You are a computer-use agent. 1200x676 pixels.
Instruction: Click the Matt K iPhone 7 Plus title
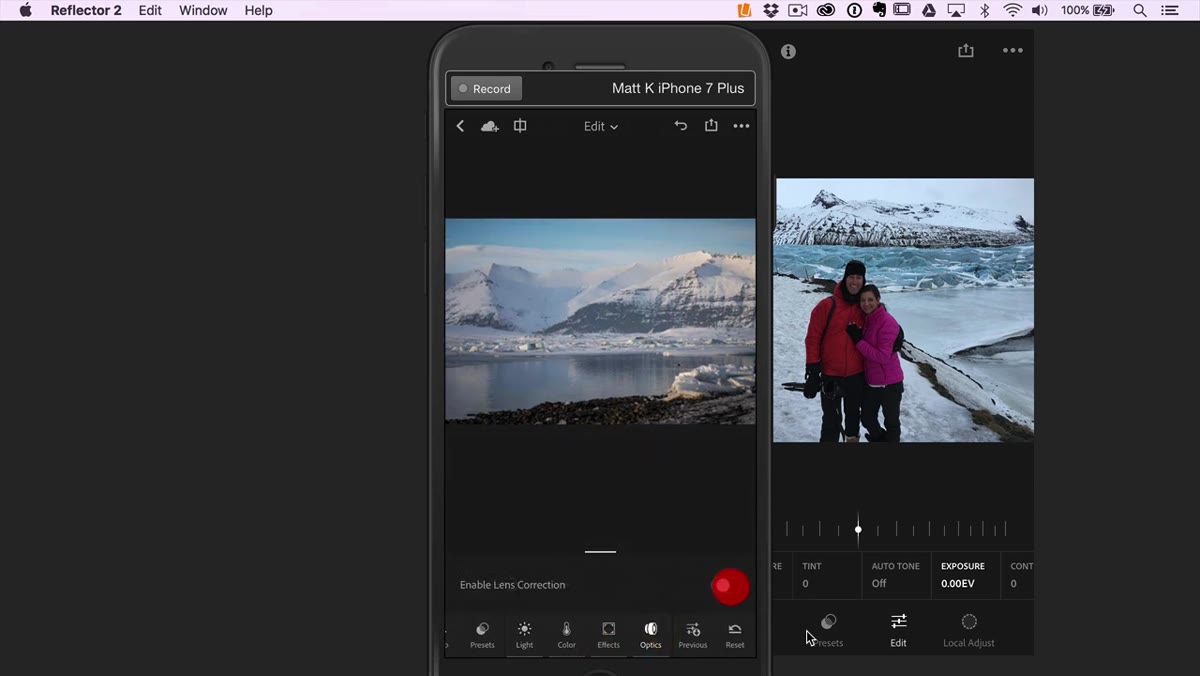click(x=678, y=88)
